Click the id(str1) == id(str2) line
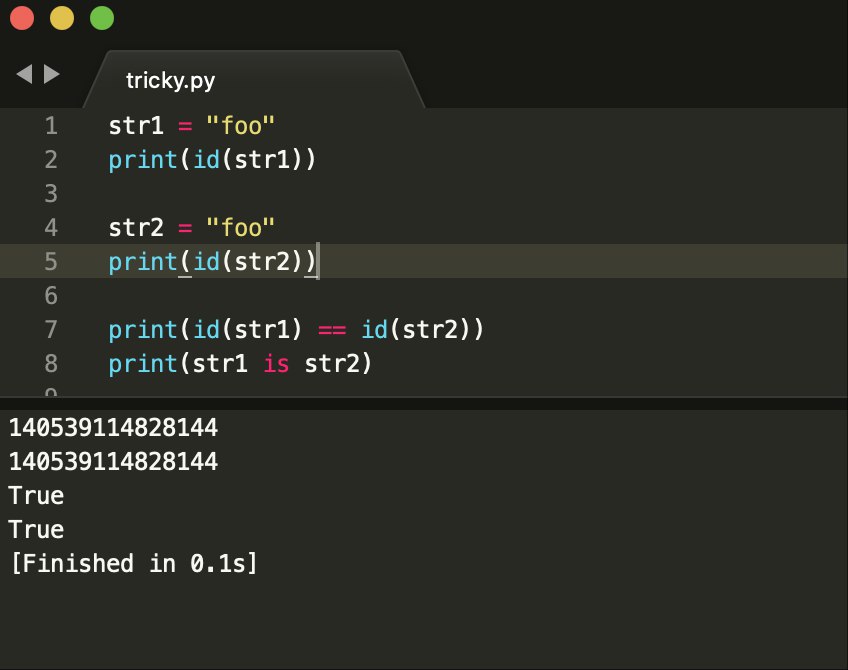The image size is (848, 670). (x=296, y=329)
